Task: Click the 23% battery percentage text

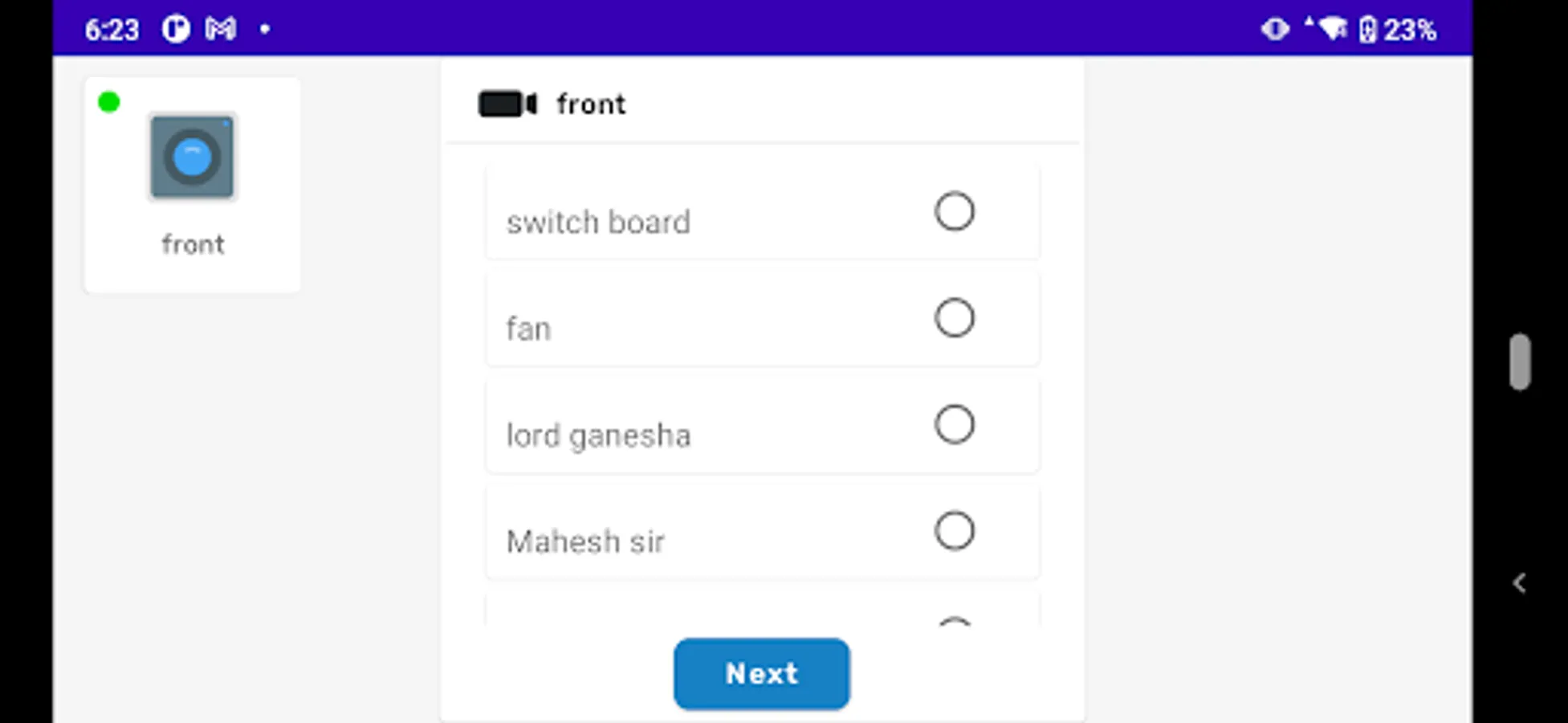Action: [1411, 29]
